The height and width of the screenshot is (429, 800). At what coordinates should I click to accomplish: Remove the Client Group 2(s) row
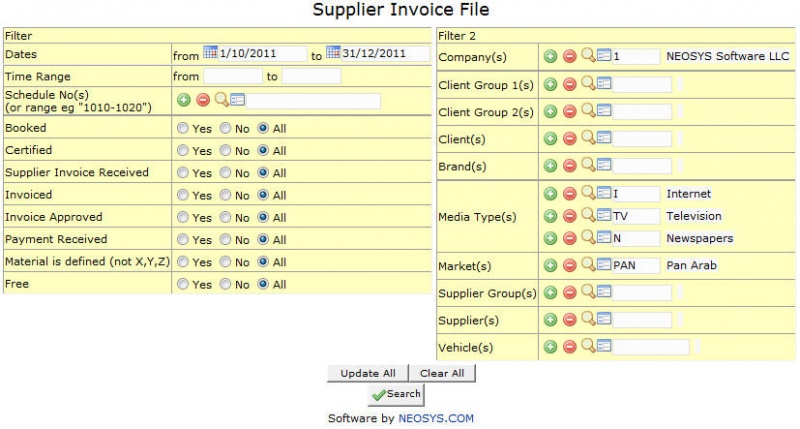(569, 111)
